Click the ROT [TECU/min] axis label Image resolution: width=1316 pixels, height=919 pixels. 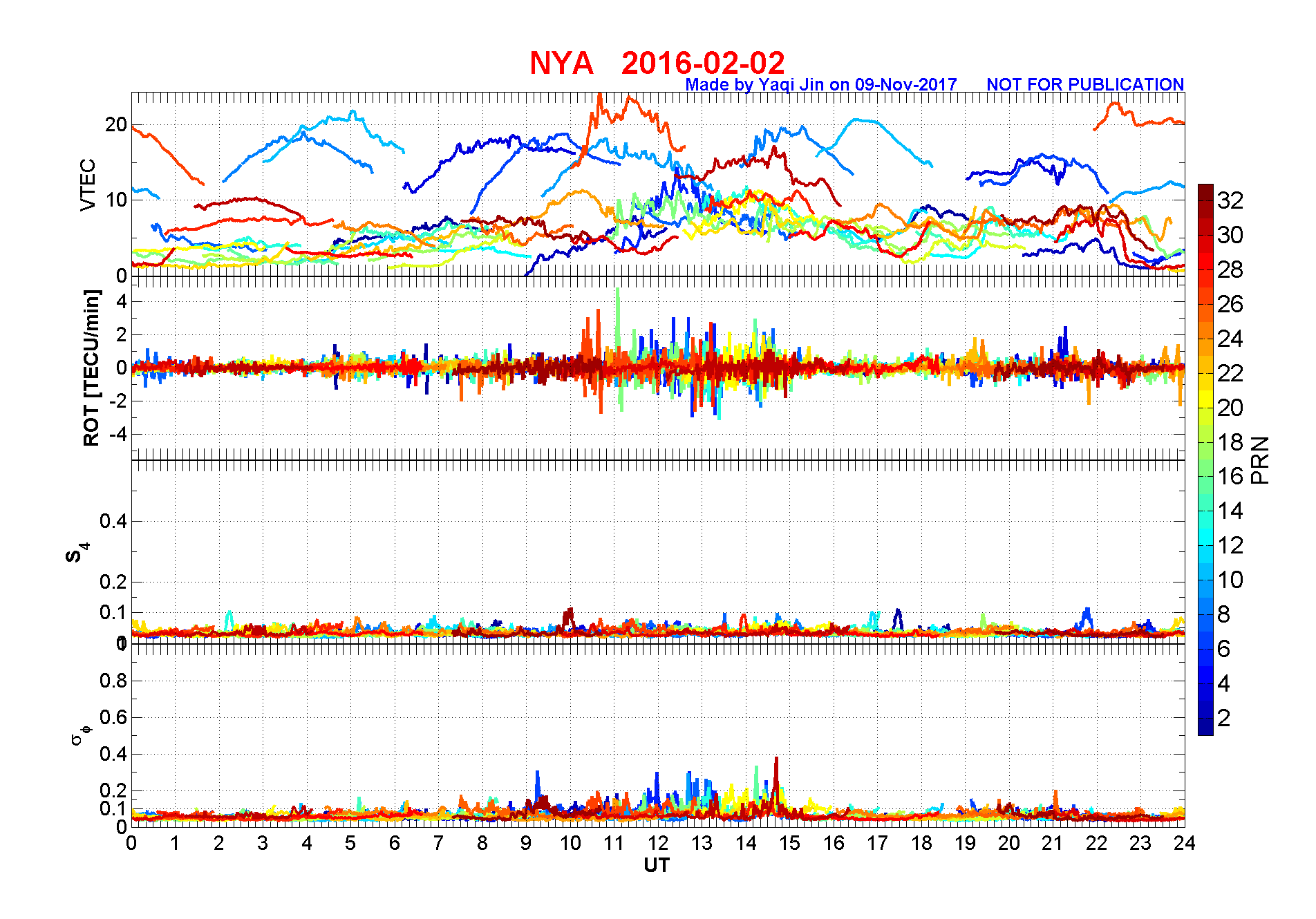pos(91,368)
